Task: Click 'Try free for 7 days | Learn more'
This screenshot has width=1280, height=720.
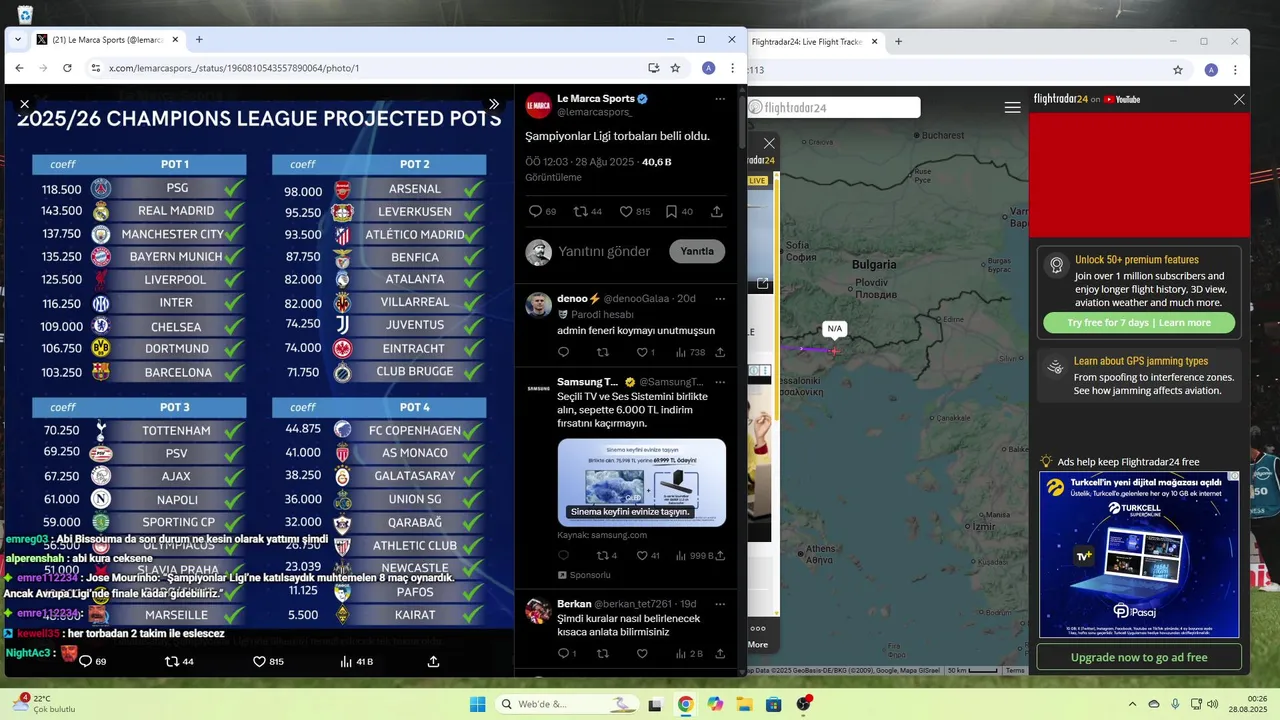Action: (x=1139, y=323)
